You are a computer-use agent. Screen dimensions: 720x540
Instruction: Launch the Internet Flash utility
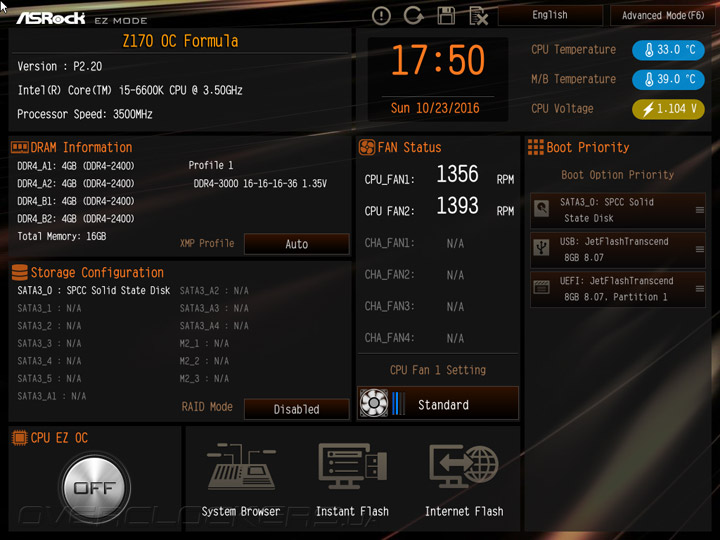tap(464, 480)
